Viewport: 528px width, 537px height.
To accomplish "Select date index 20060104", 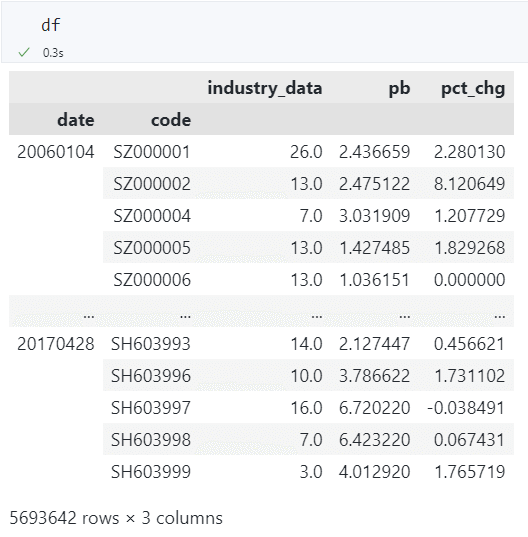I will pos(56,152).
